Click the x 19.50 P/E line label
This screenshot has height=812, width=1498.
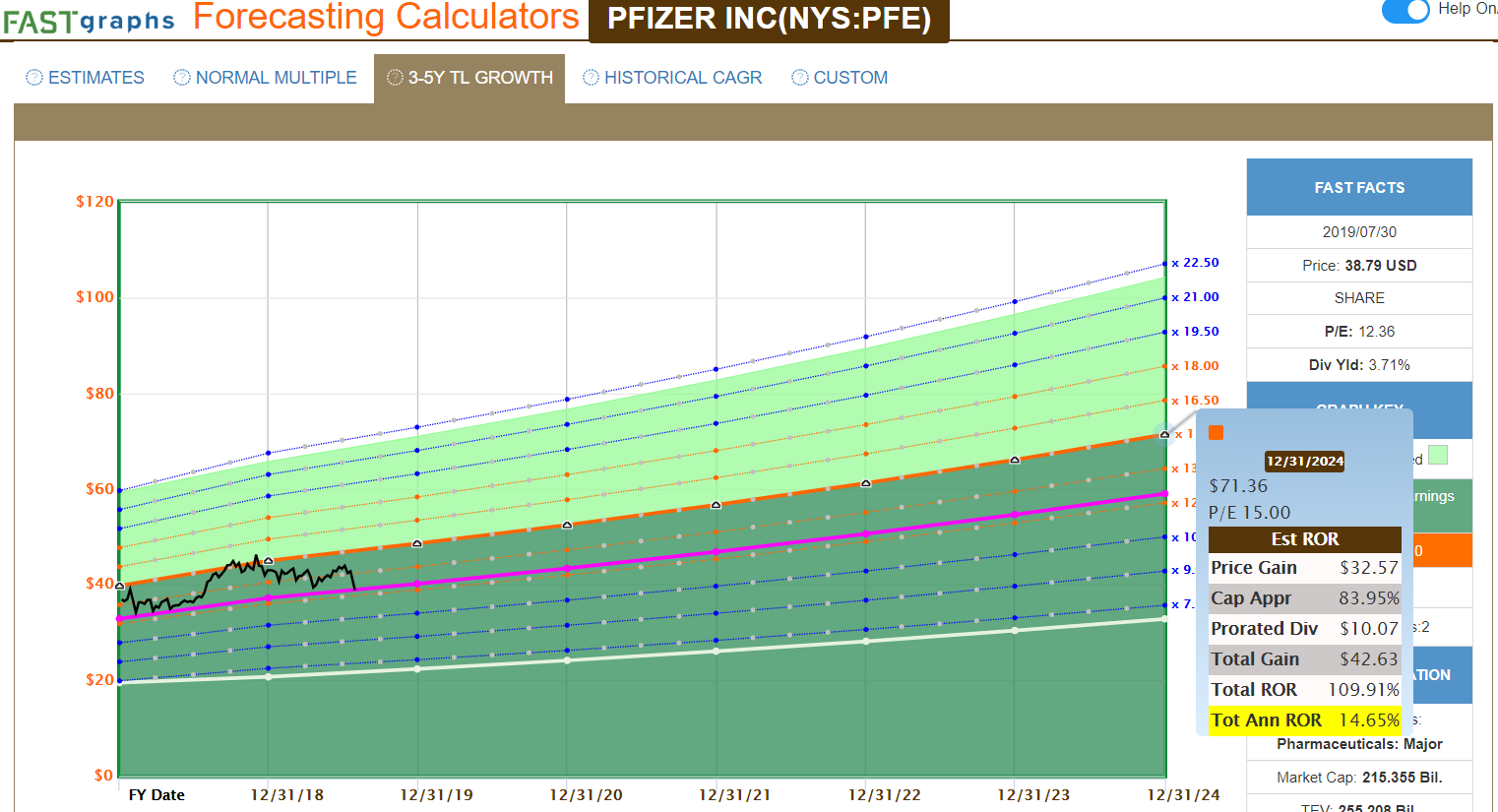pyautogui.click(x=1195, y=332)
